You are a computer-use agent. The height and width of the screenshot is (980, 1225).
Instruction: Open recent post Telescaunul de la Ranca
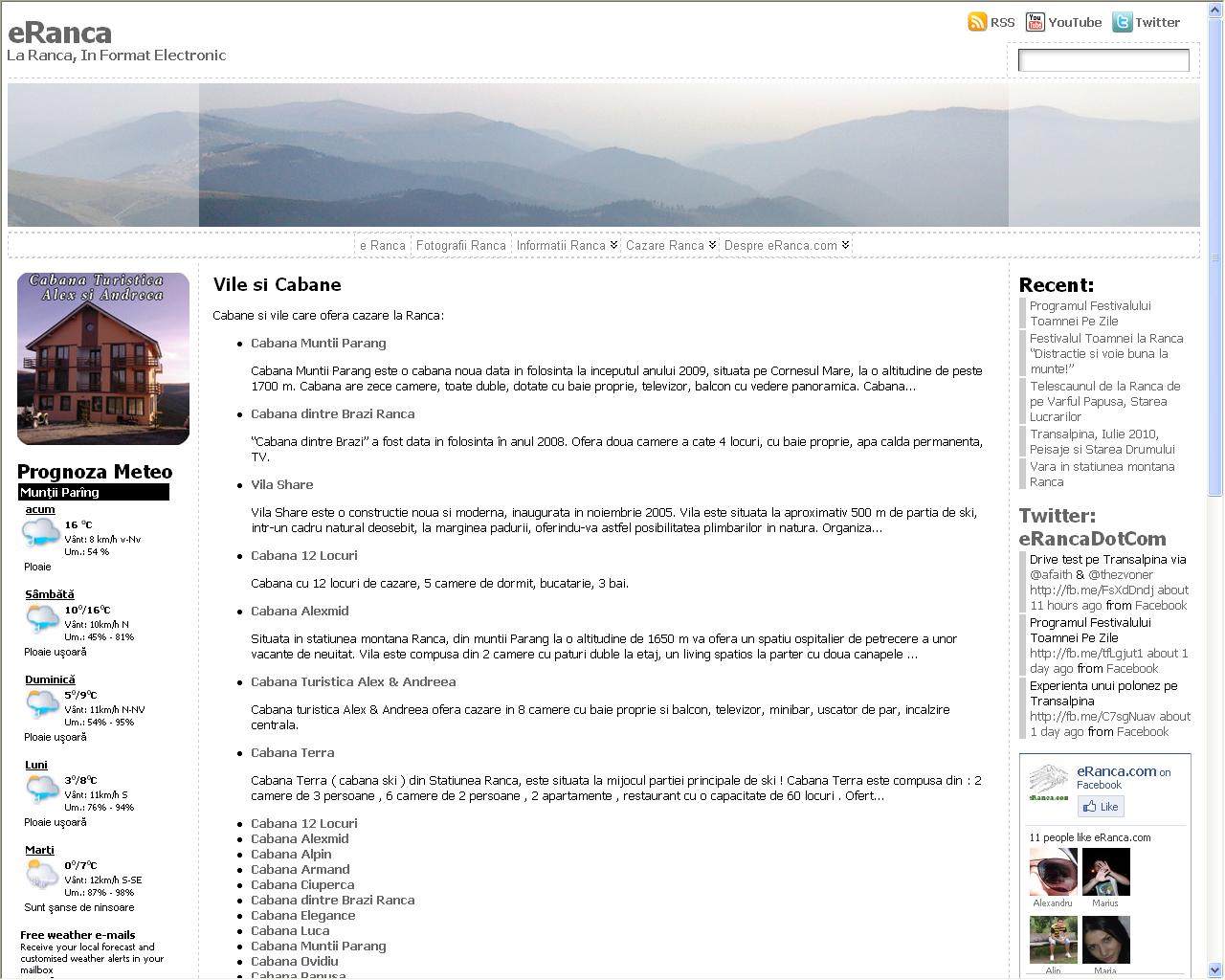pos(1105,401)
